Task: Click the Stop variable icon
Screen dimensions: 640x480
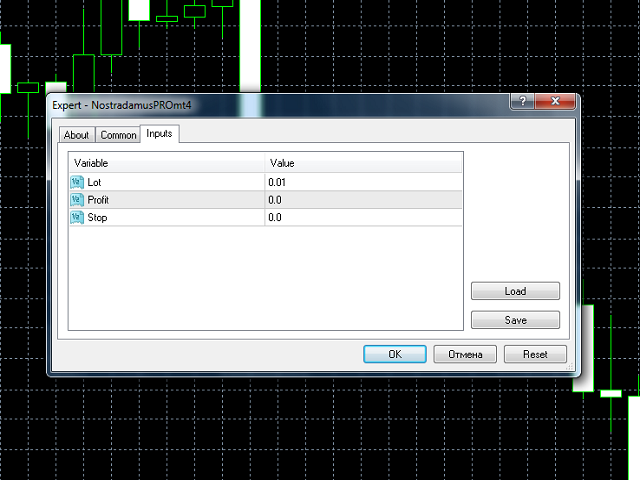Action: click(77, 217)
